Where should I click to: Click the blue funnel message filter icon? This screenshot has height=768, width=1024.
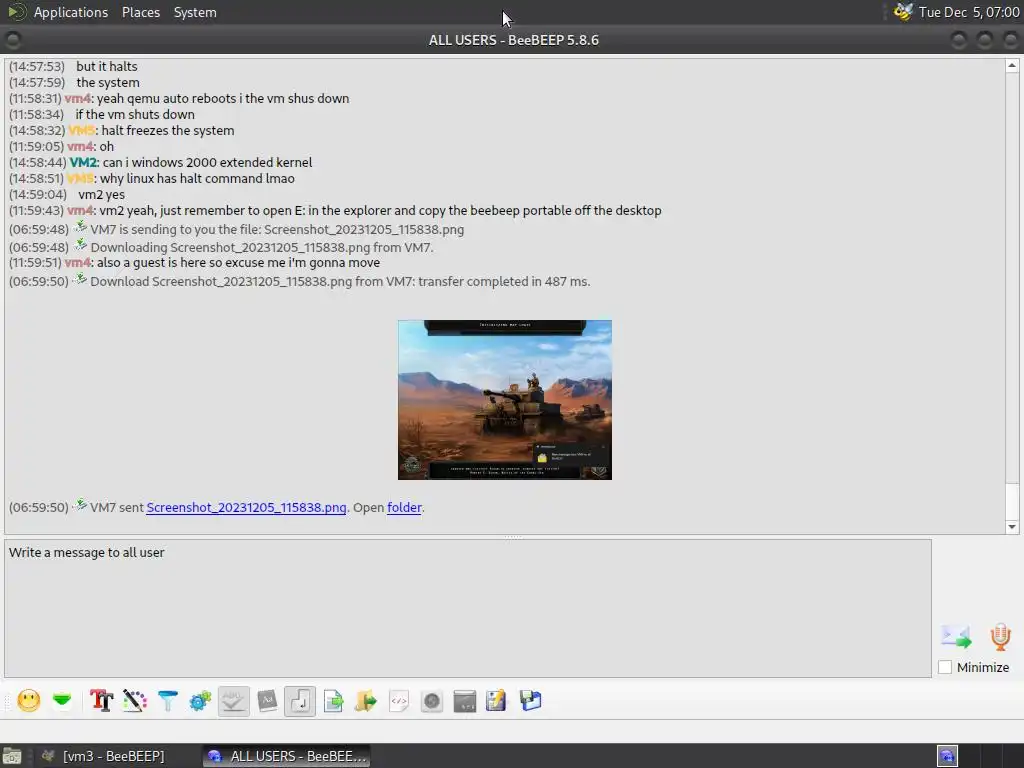pos(168,701)
